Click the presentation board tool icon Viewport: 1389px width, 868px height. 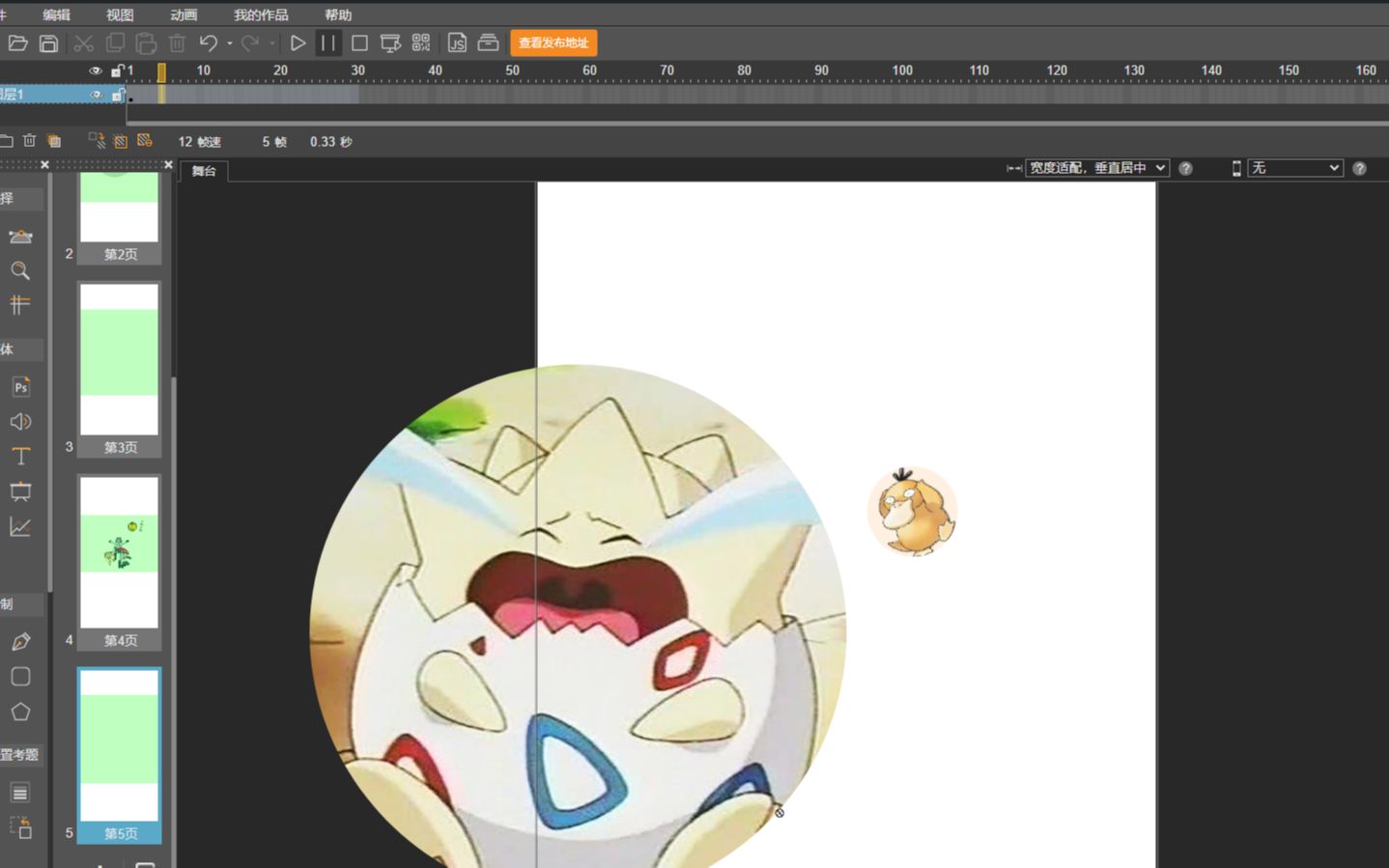pos(20,491)
